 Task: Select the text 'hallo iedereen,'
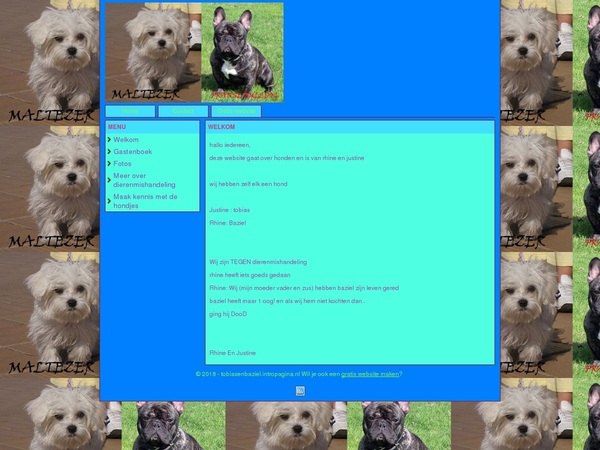tap(230, 145)
